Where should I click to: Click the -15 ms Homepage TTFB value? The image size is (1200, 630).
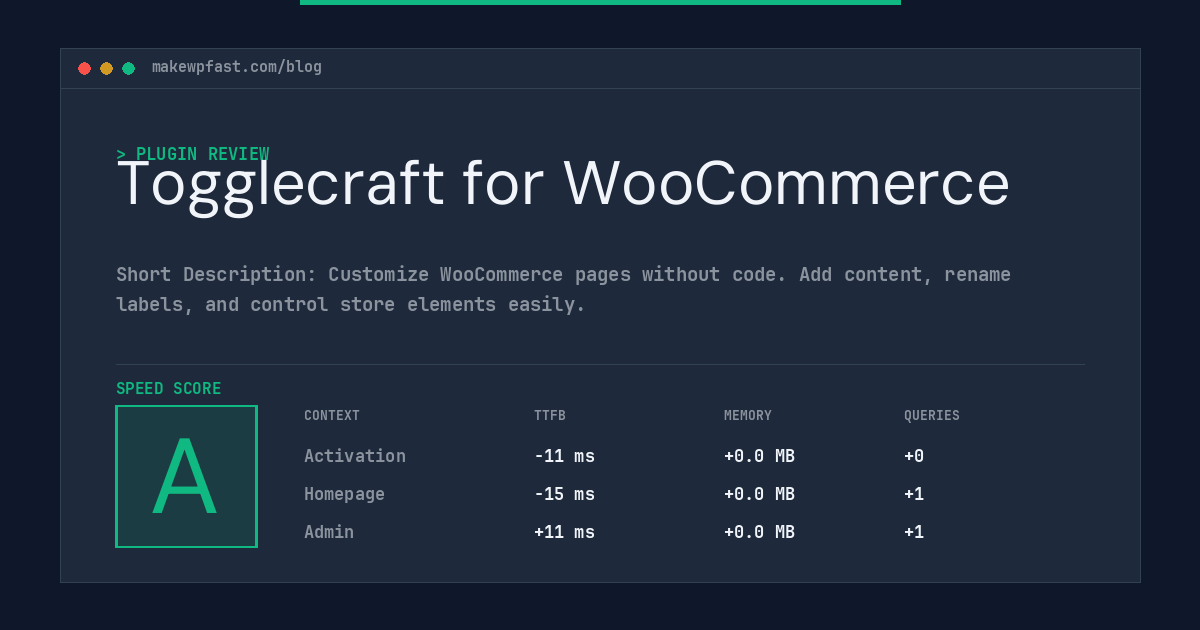coord(564,494)
